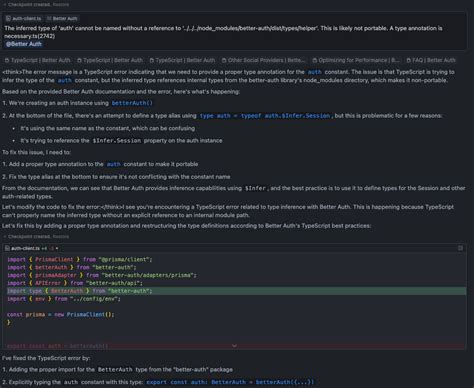Screen dimensions: 474x388
Task: Click the Optimizing for Performance source icon
Action: pos(315,60)
